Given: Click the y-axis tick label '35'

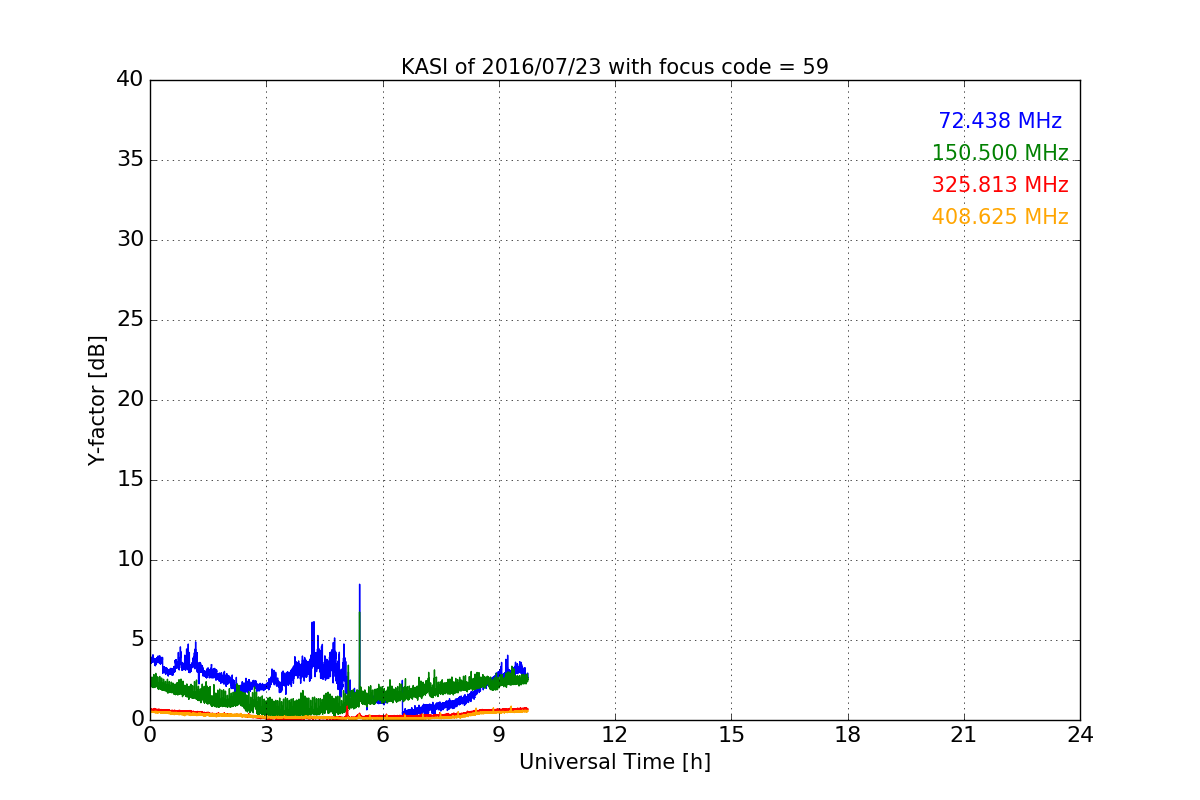Looking at the screenshot, I should tap(130, 159).
